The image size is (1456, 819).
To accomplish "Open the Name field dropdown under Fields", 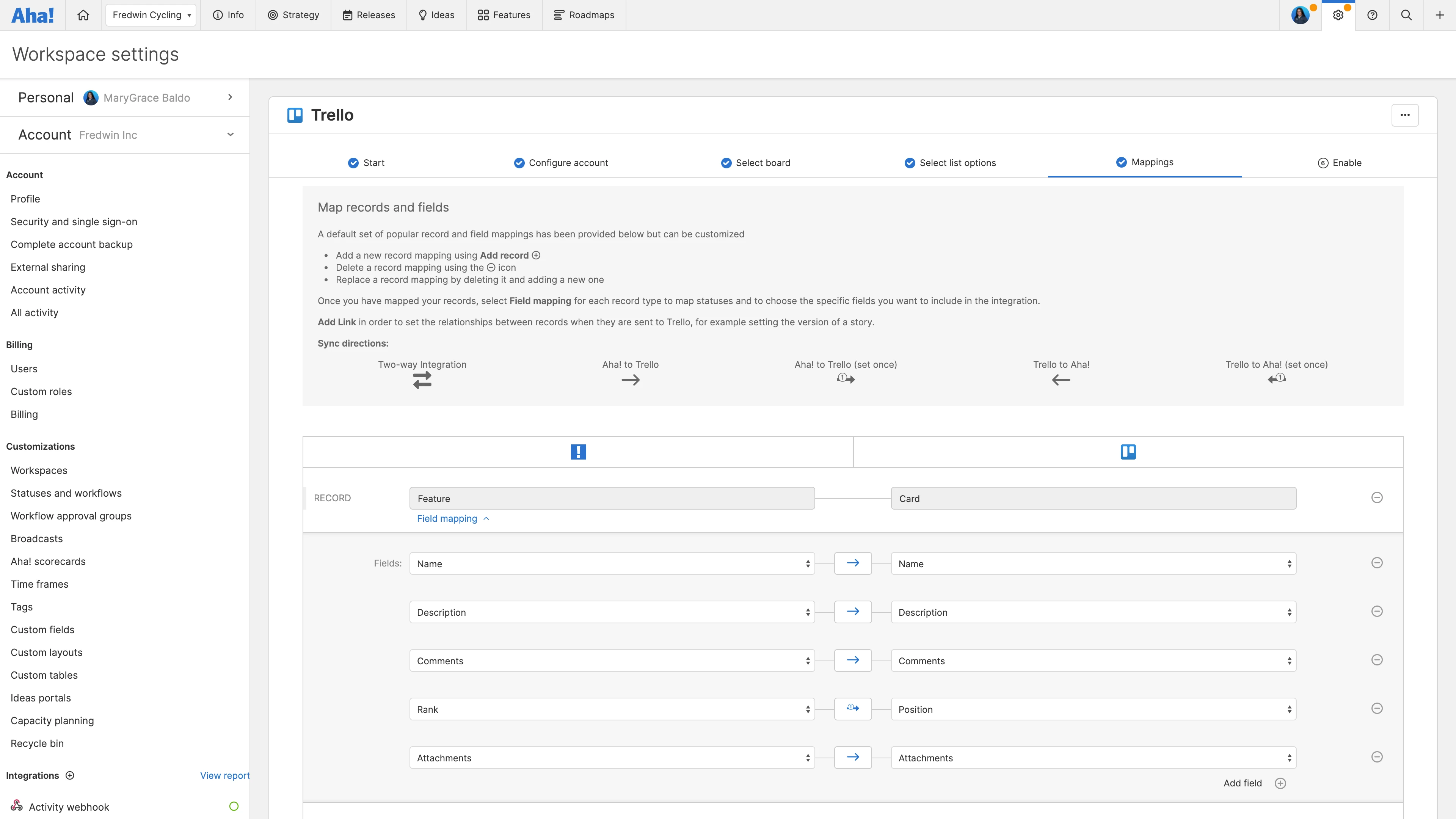I will pyautogui.click(x=612, y=563).
